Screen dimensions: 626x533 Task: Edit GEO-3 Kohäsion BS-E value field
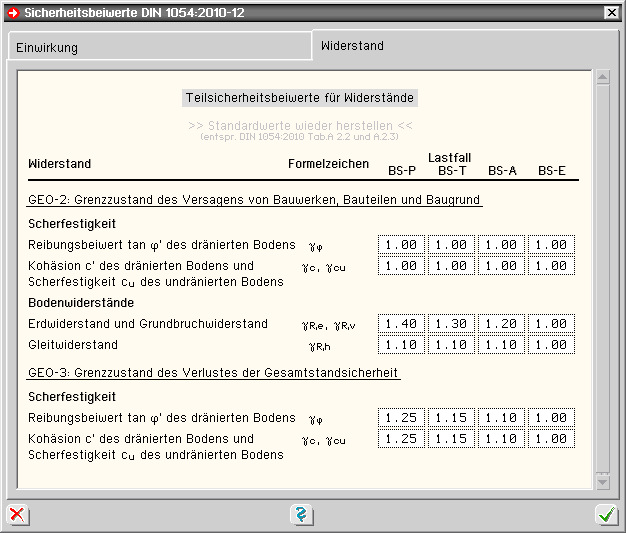pyautogui.click(x=552, y=438)
